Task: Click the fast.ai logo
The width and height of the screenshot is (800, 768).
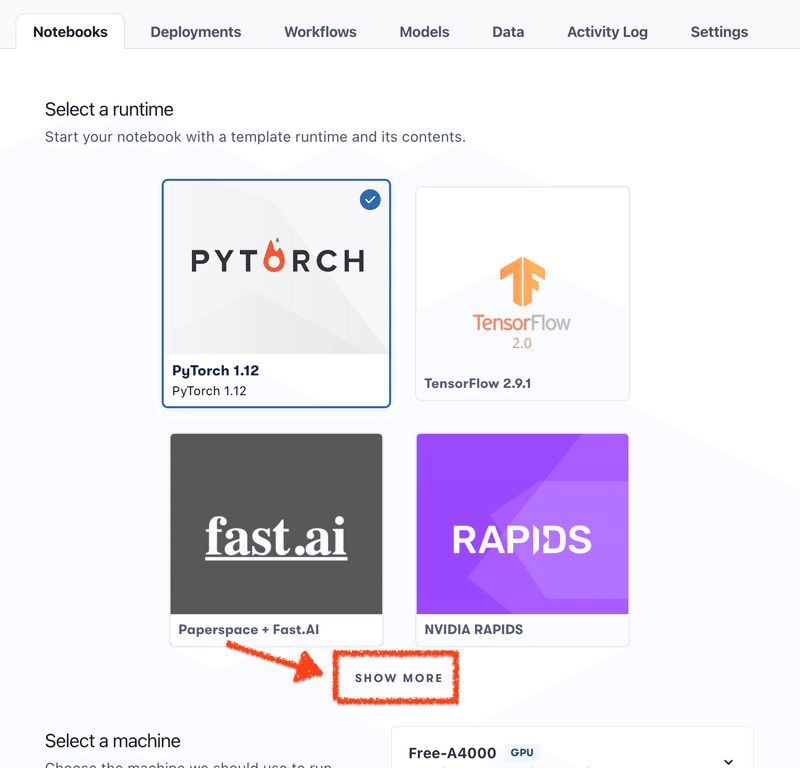Action: [276, 537]
